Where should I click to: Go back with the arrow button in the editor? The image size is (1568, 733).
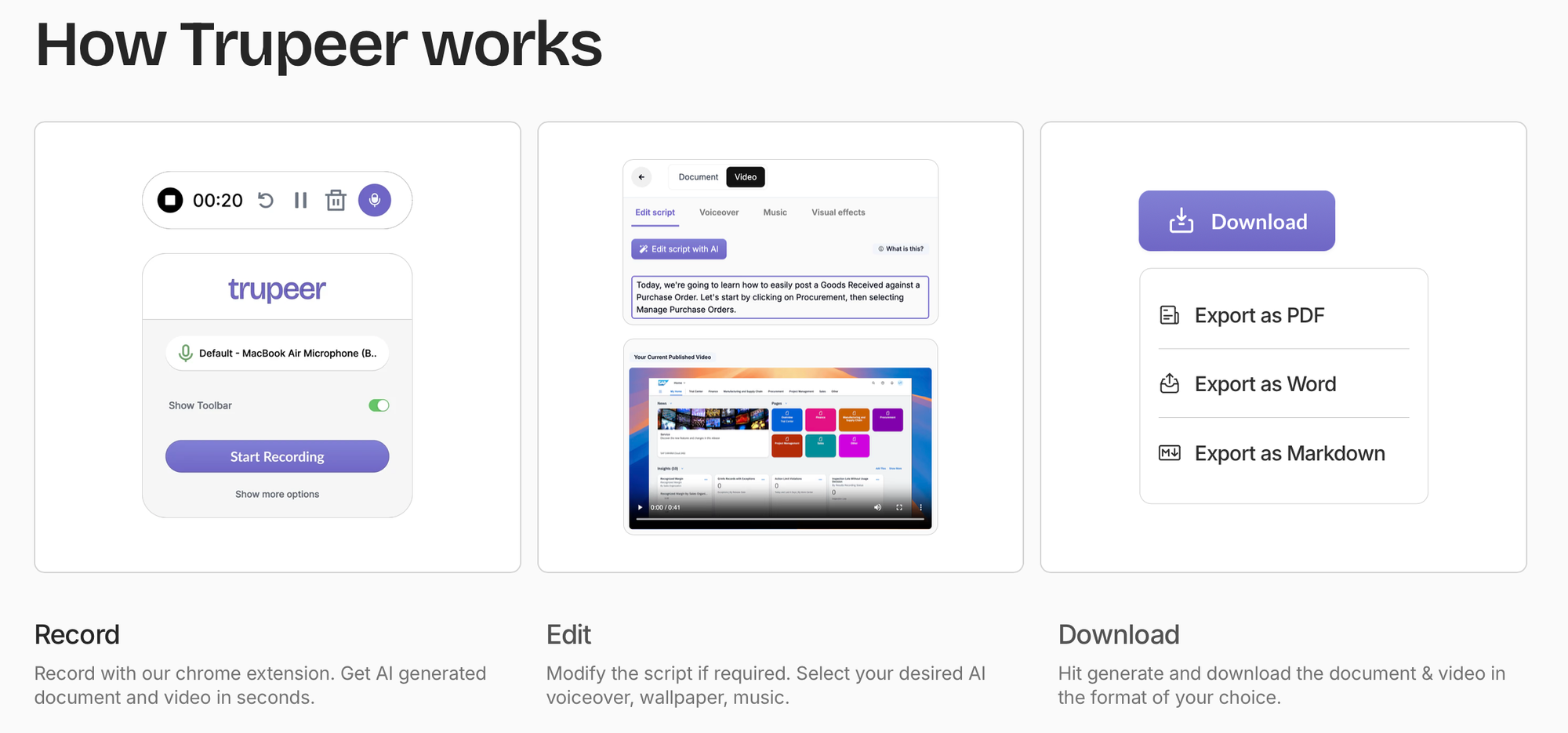pos(641,177)
